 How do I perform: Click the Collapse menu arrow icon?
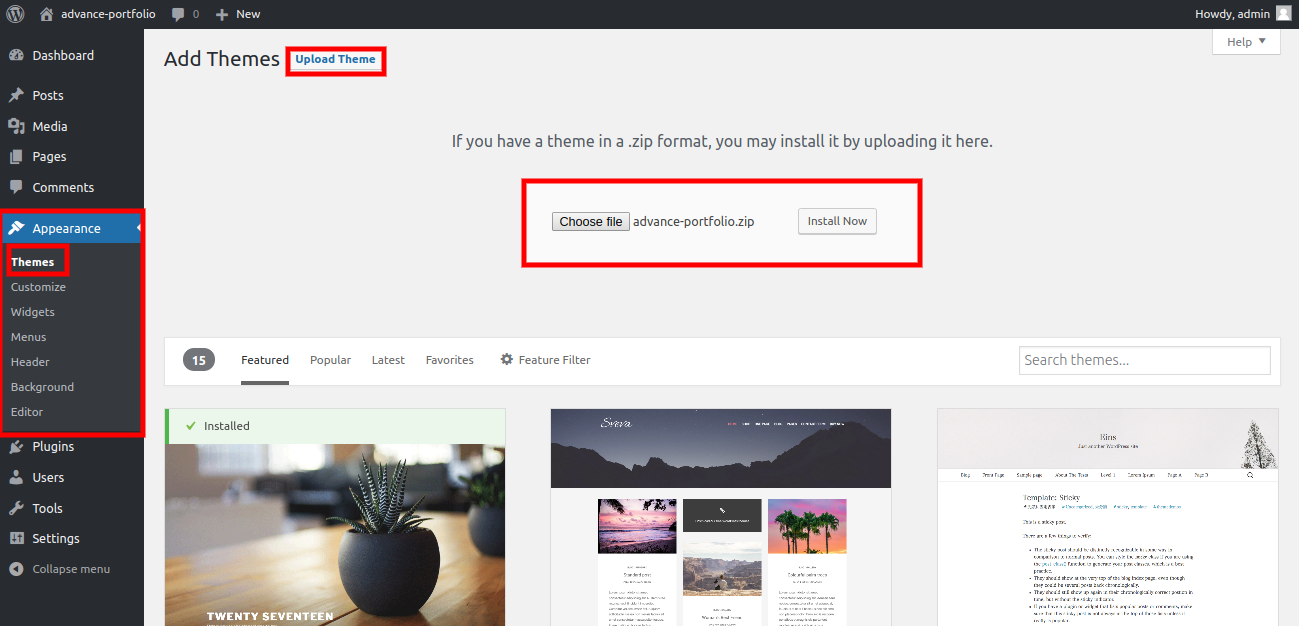click(16, 569)
